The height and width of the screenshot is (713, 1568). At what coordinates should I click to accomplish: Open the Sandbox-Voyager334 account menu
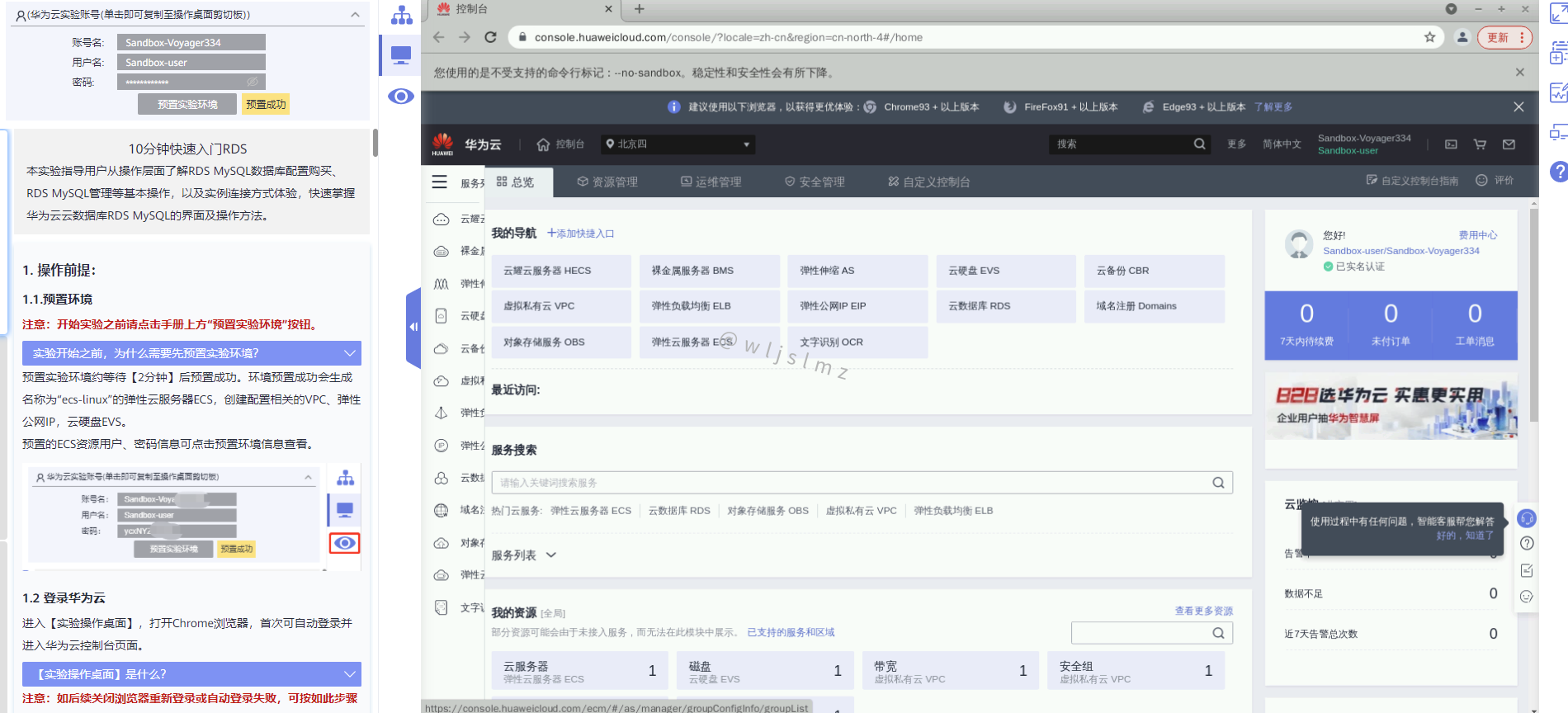click(x=1364, y=144)
